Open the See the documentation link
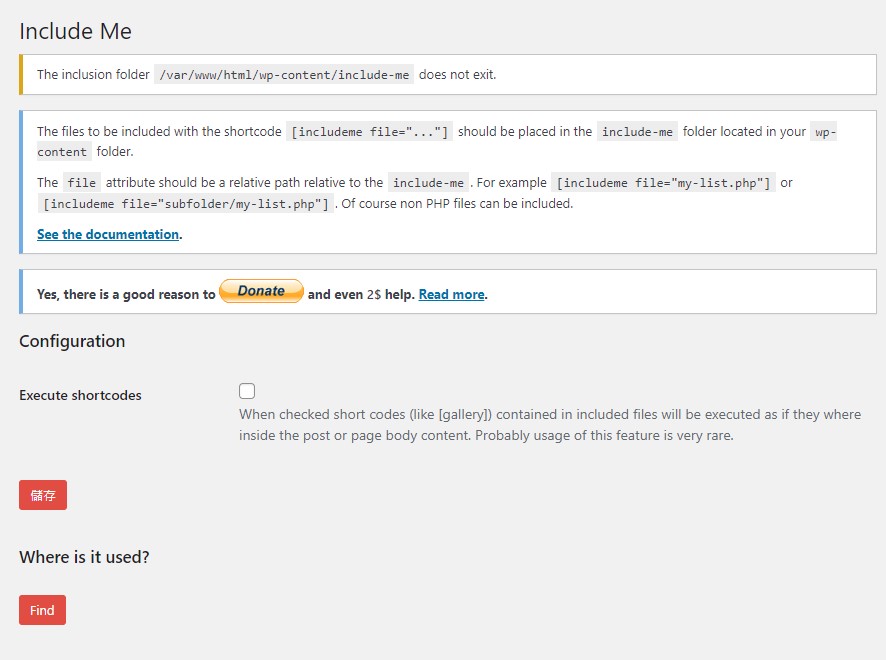Viewport: 886px width, 660px height. tap(108, 234)
